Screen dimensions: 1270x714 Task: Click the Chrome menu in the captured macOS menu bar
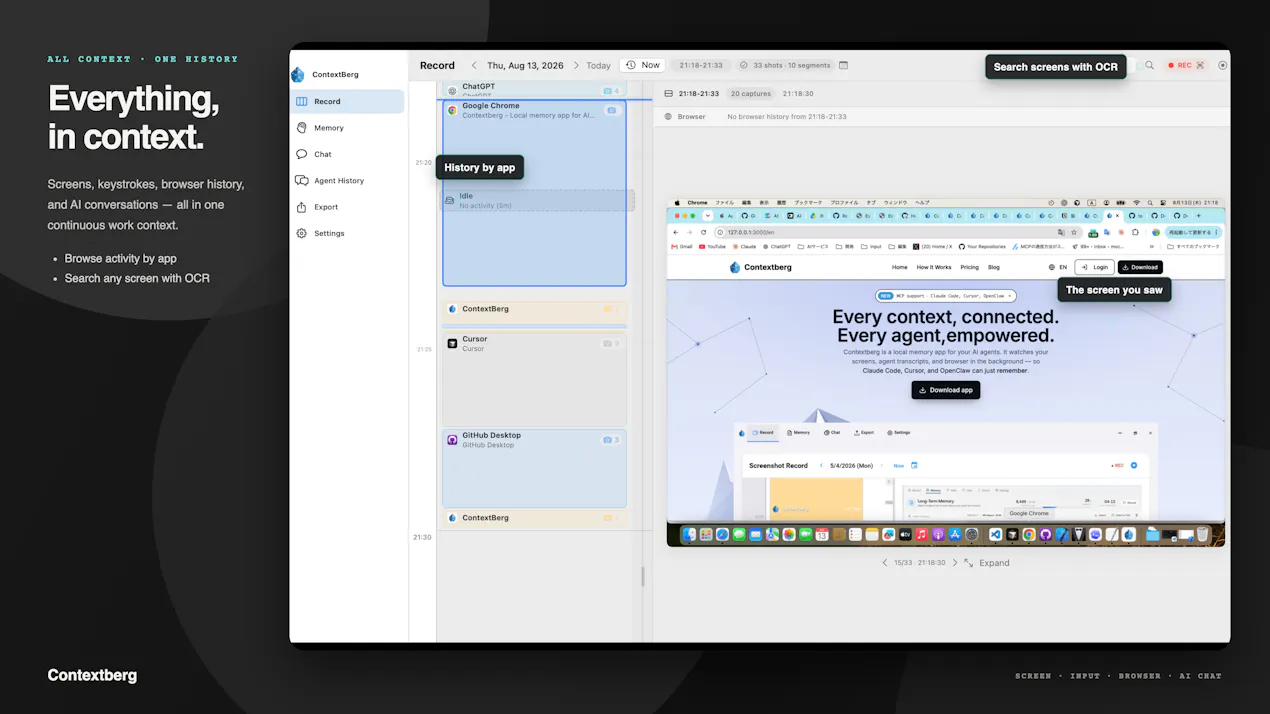(x=697, y=203)
